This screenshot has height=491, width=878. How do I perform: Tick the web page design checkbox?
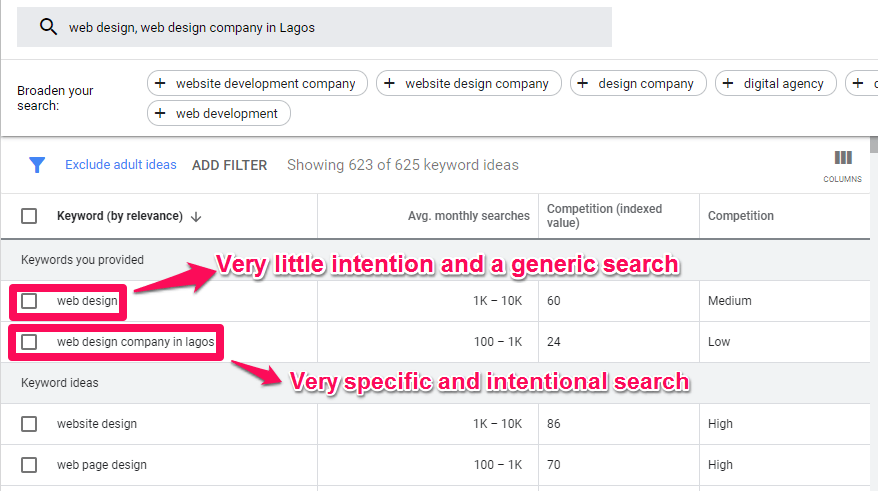29,465
